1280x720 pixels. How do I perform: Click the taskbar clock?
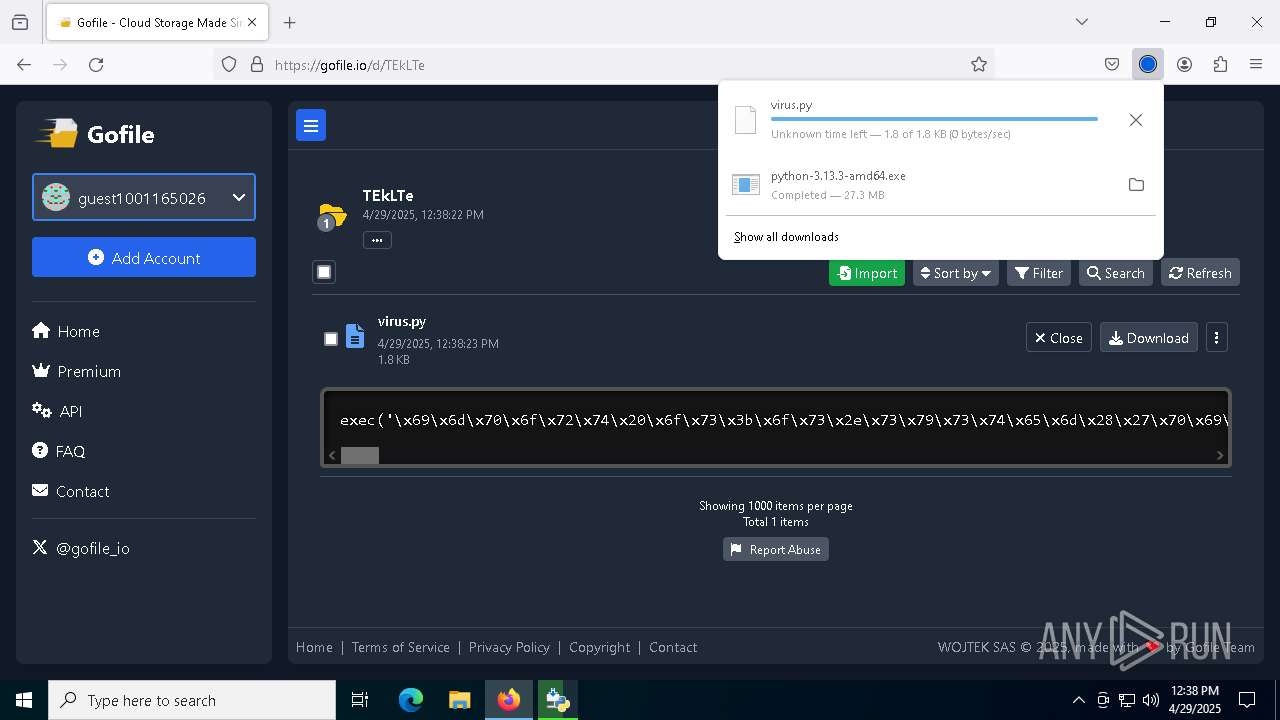coord(1194,700)
